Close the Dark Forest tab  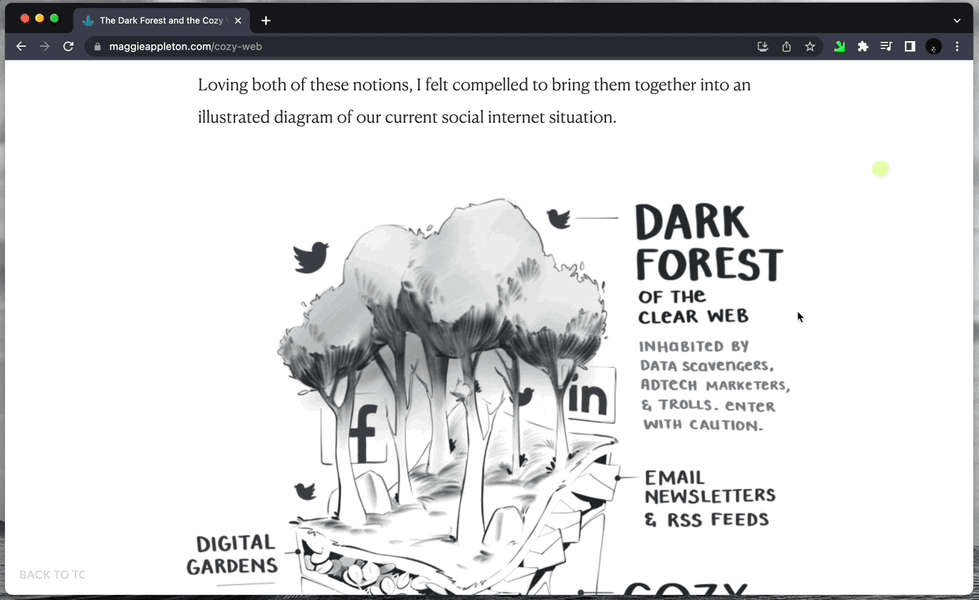pyautogui.click(x=238, y=21)
